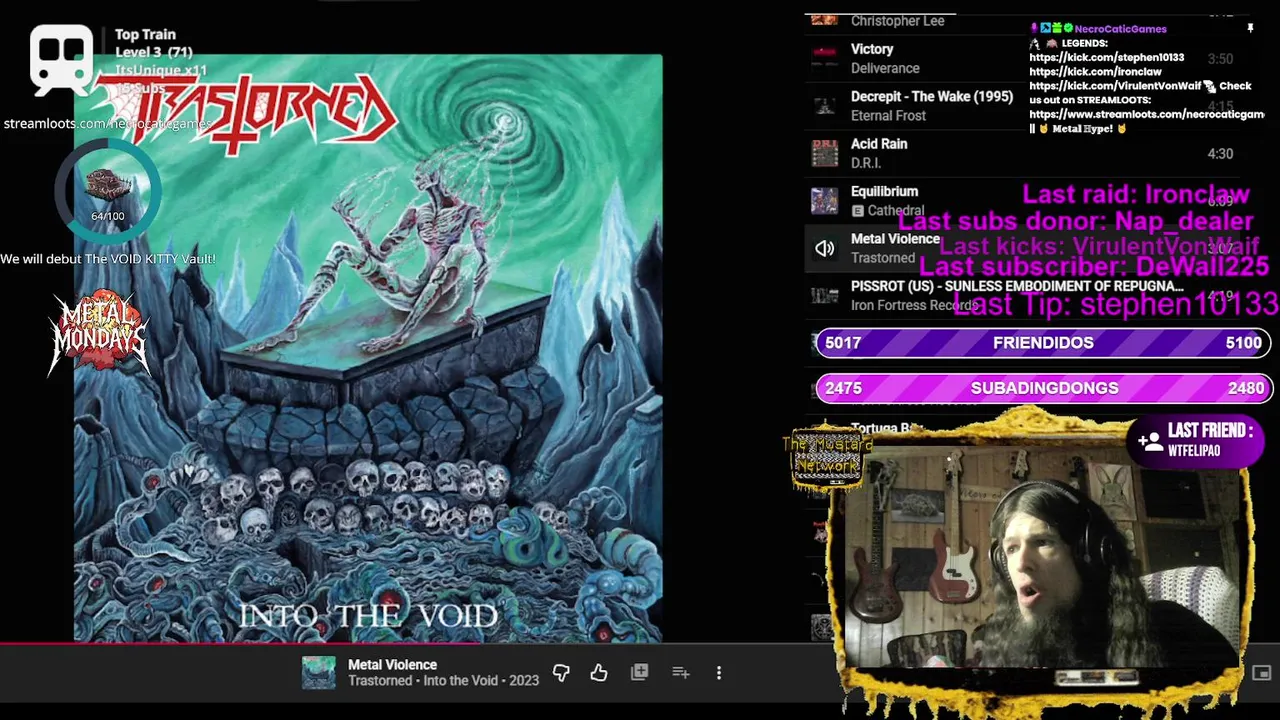Viewport: 1280px width, 720px height.
Task: Click the SUBADINGDONGS goal progress bar
Action: click(x=1043, y=388)
